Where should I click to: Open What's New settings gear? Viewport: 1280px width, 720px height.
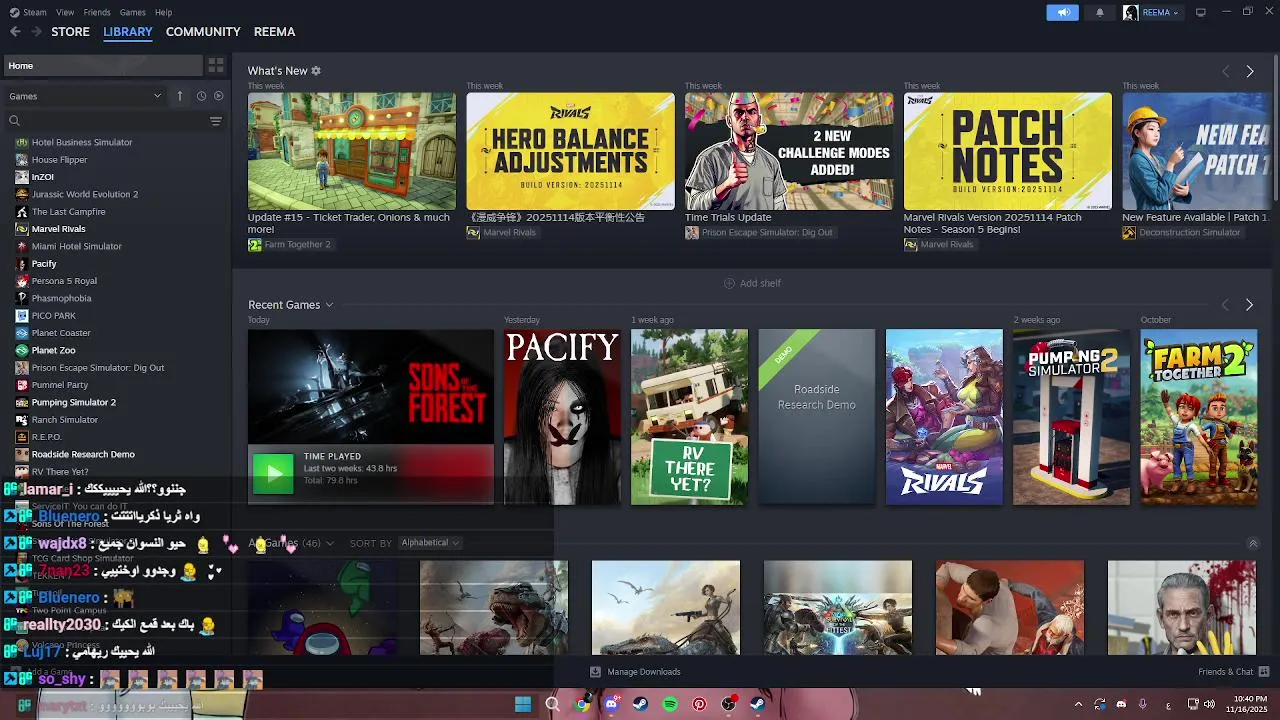pyautogui.click(x=316, y=71)
